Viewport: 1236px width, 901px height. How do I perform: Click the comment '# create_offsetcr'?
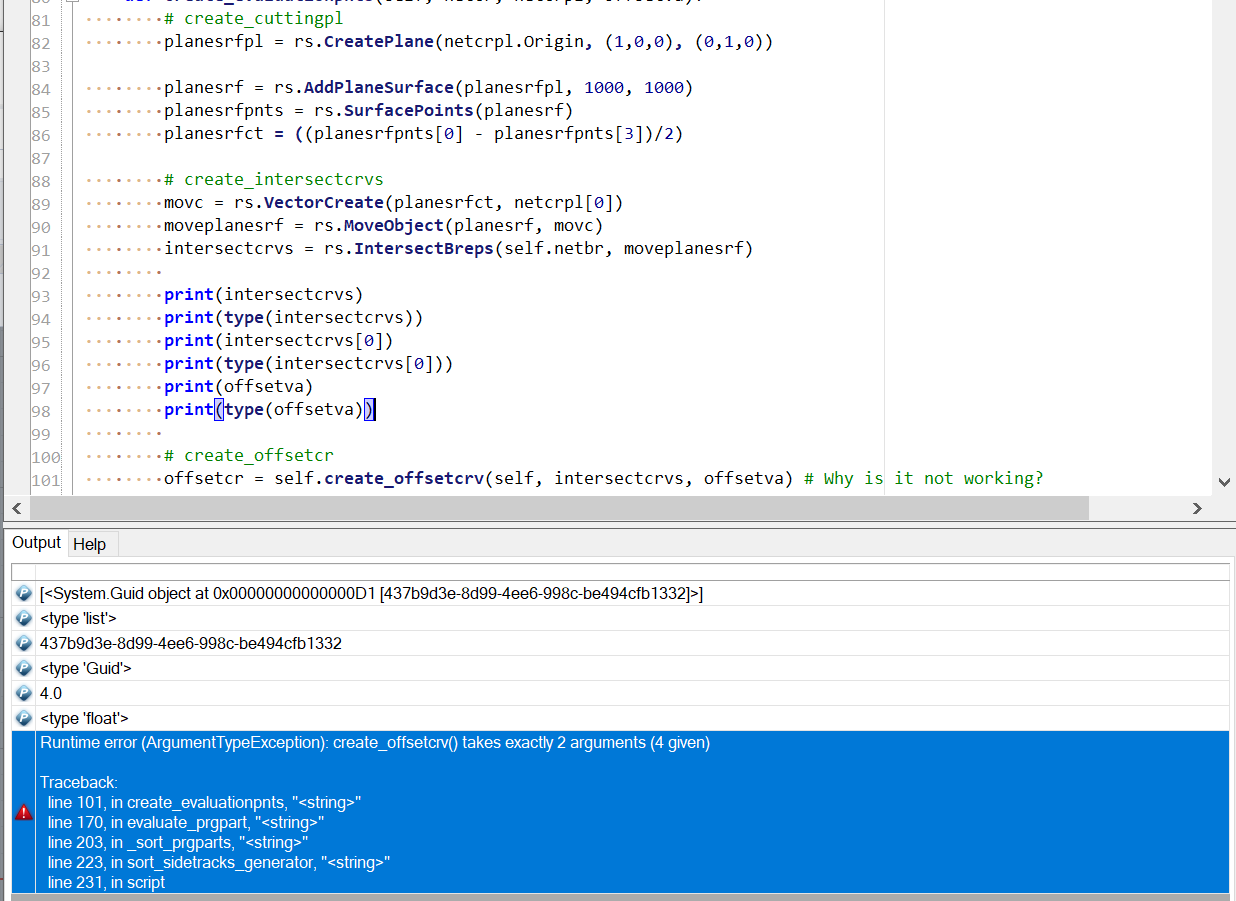tap(249, 456)
